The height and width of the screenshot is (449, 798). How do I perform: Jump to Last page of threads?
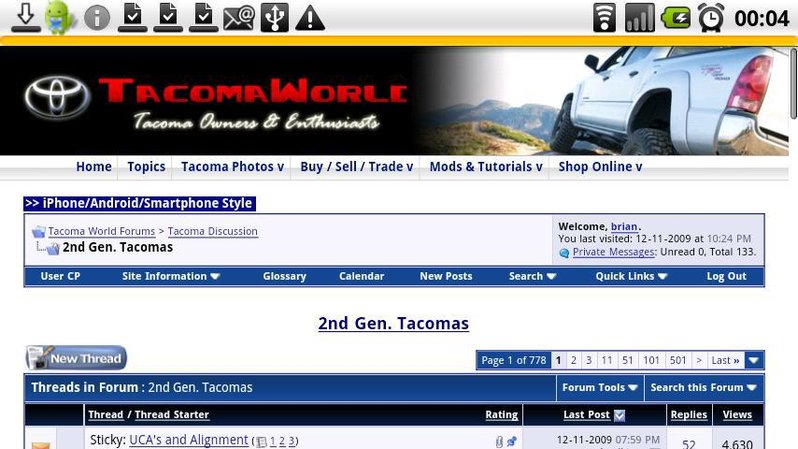[725, 360]
